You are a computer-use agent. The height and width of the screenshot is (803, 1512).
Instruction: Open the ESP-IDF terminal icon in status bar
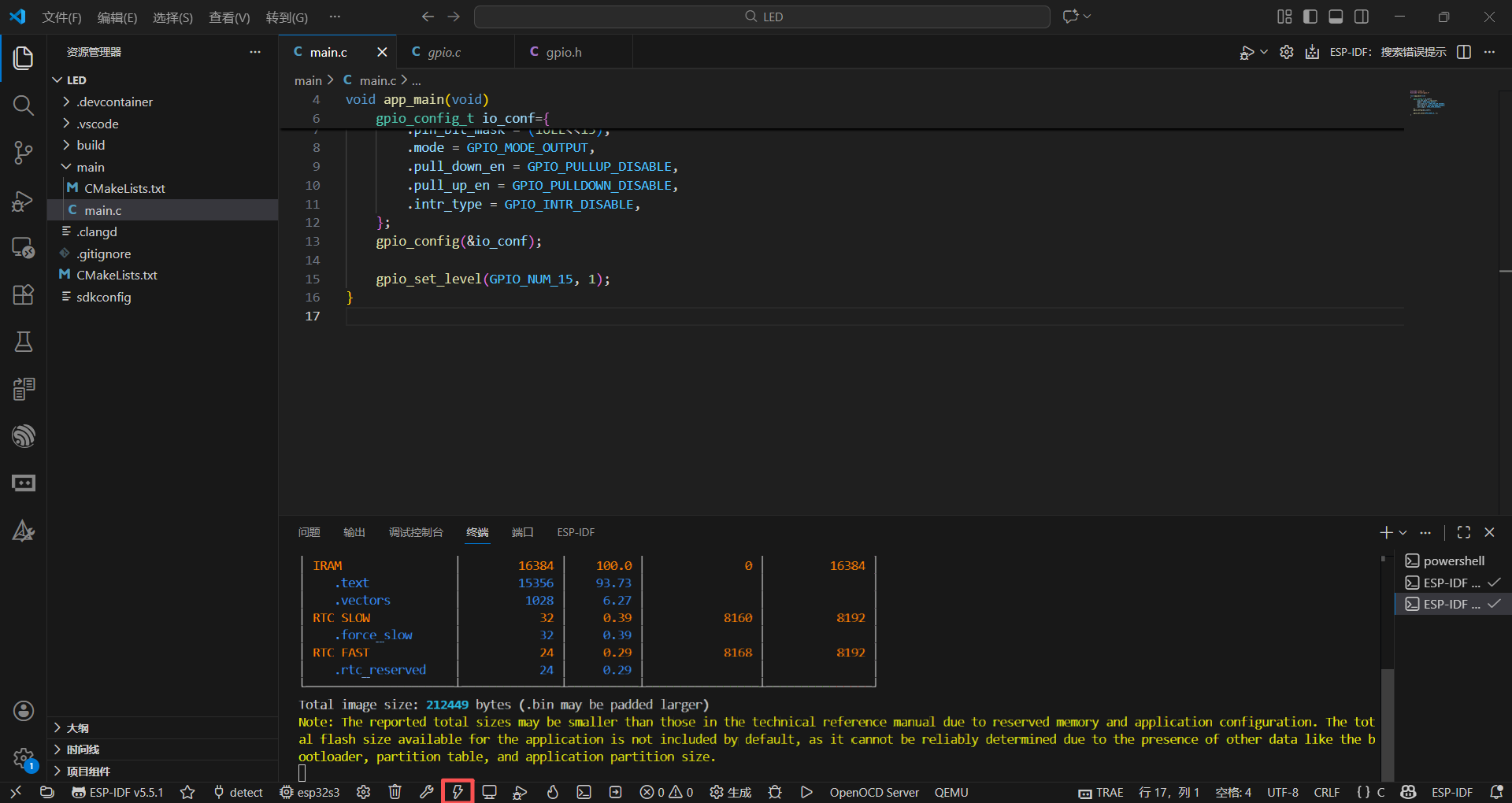coord(584,792)
